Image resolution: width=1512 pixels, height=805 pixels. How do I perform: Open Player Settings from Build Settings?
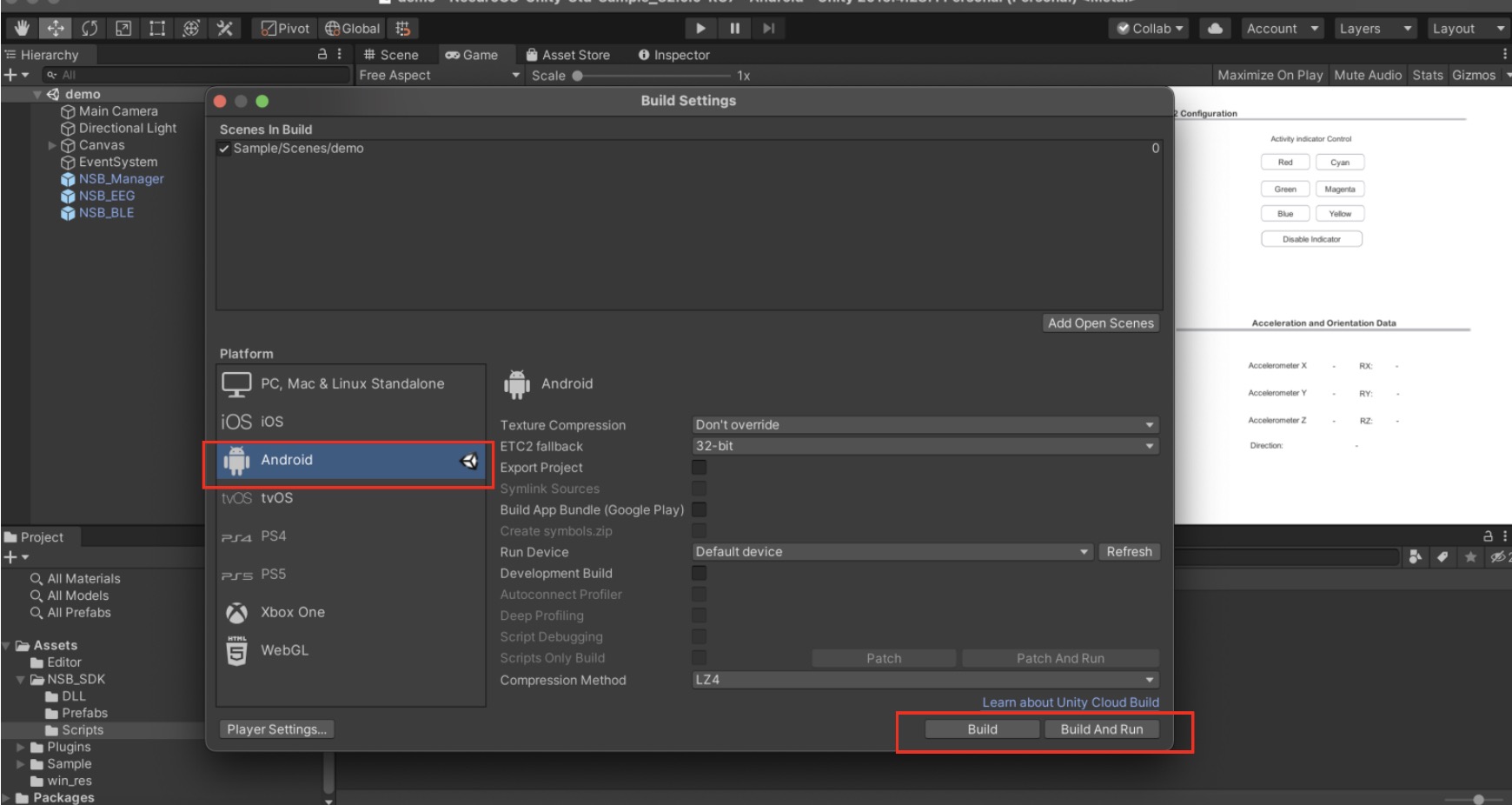coord(276,728)
